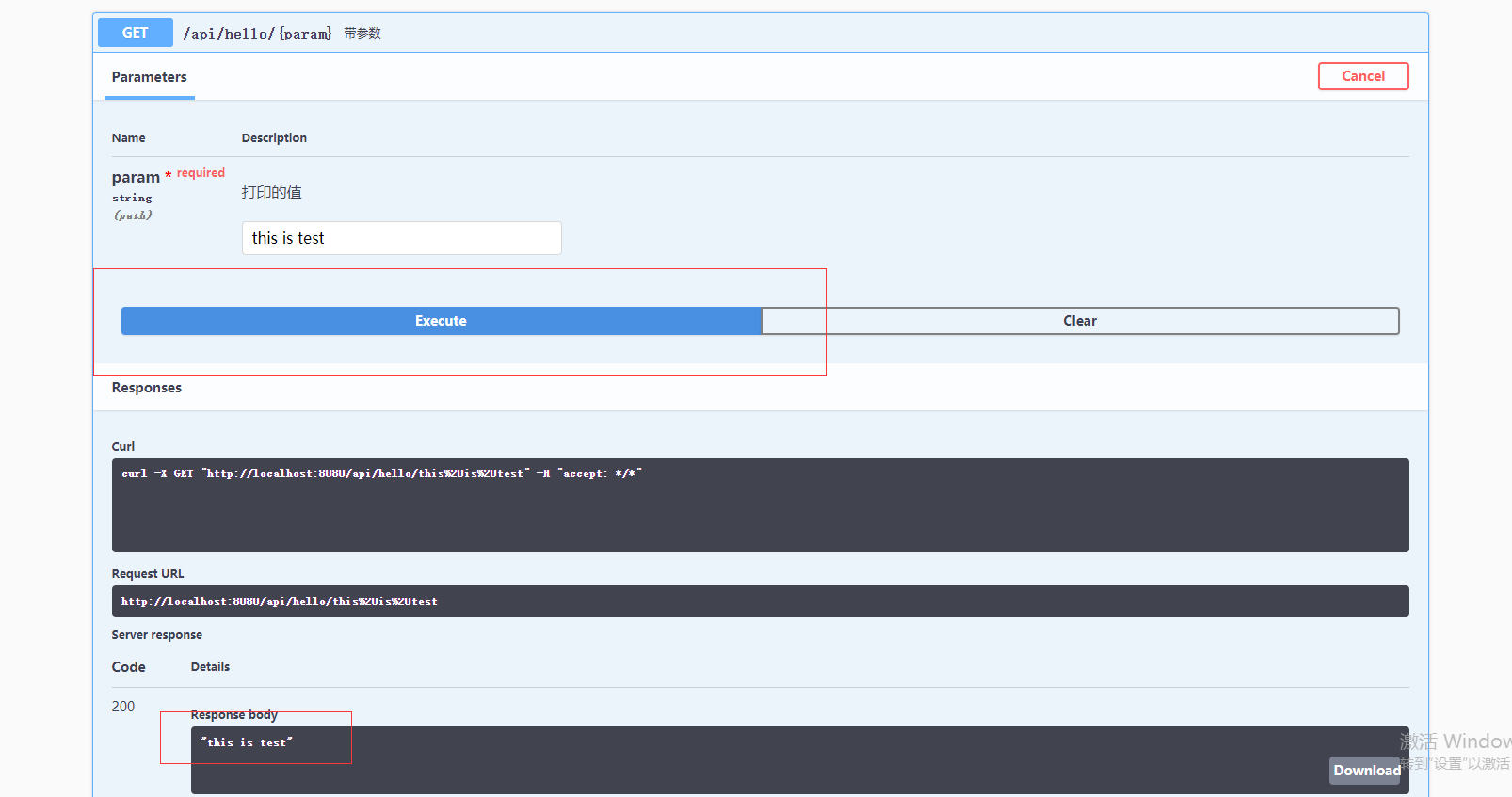Click the param parameter name label
Image resolution: width=1512 pixels, height=797 pixels.
point(136,177)
